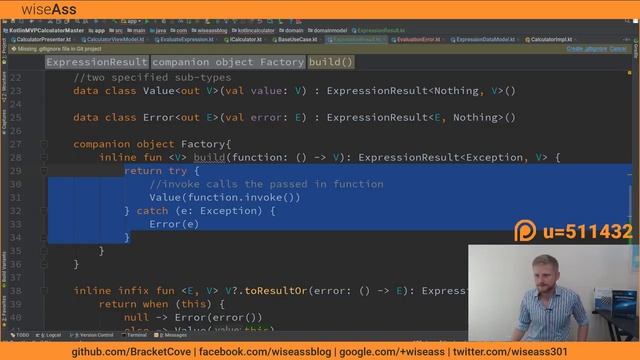
Task: Click line number 28 in gutter
Action: tap(16, 158)
